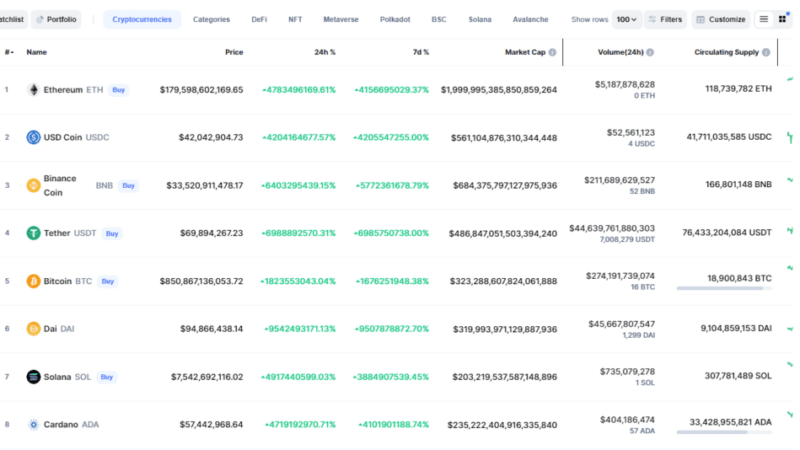The width and height of the screenshot is (800, 450).
Task: Open the Ethereum coin page link
Action: [63, 90]
